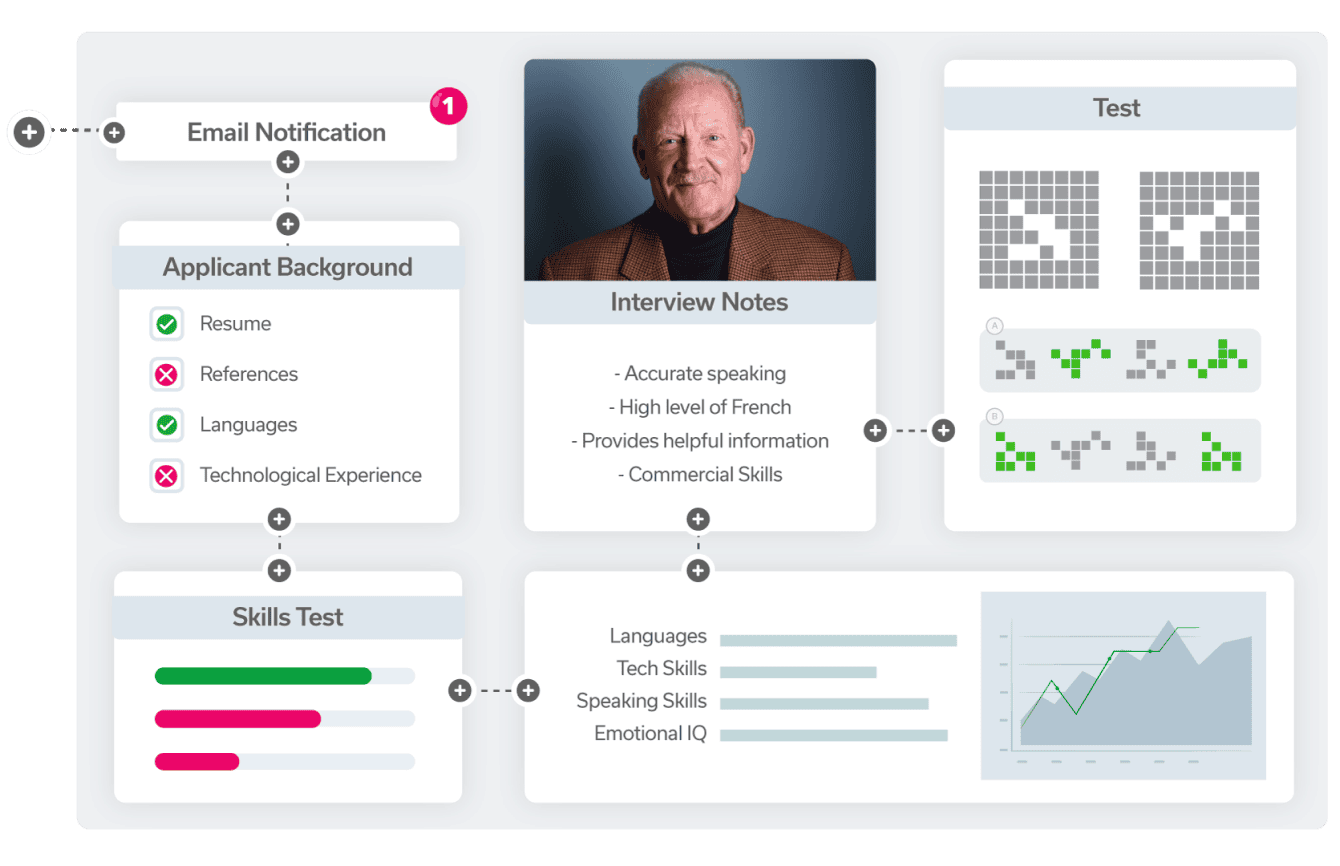Open the pink notification badge showing 1
The image size is (1340, 866).
(448, 106)
